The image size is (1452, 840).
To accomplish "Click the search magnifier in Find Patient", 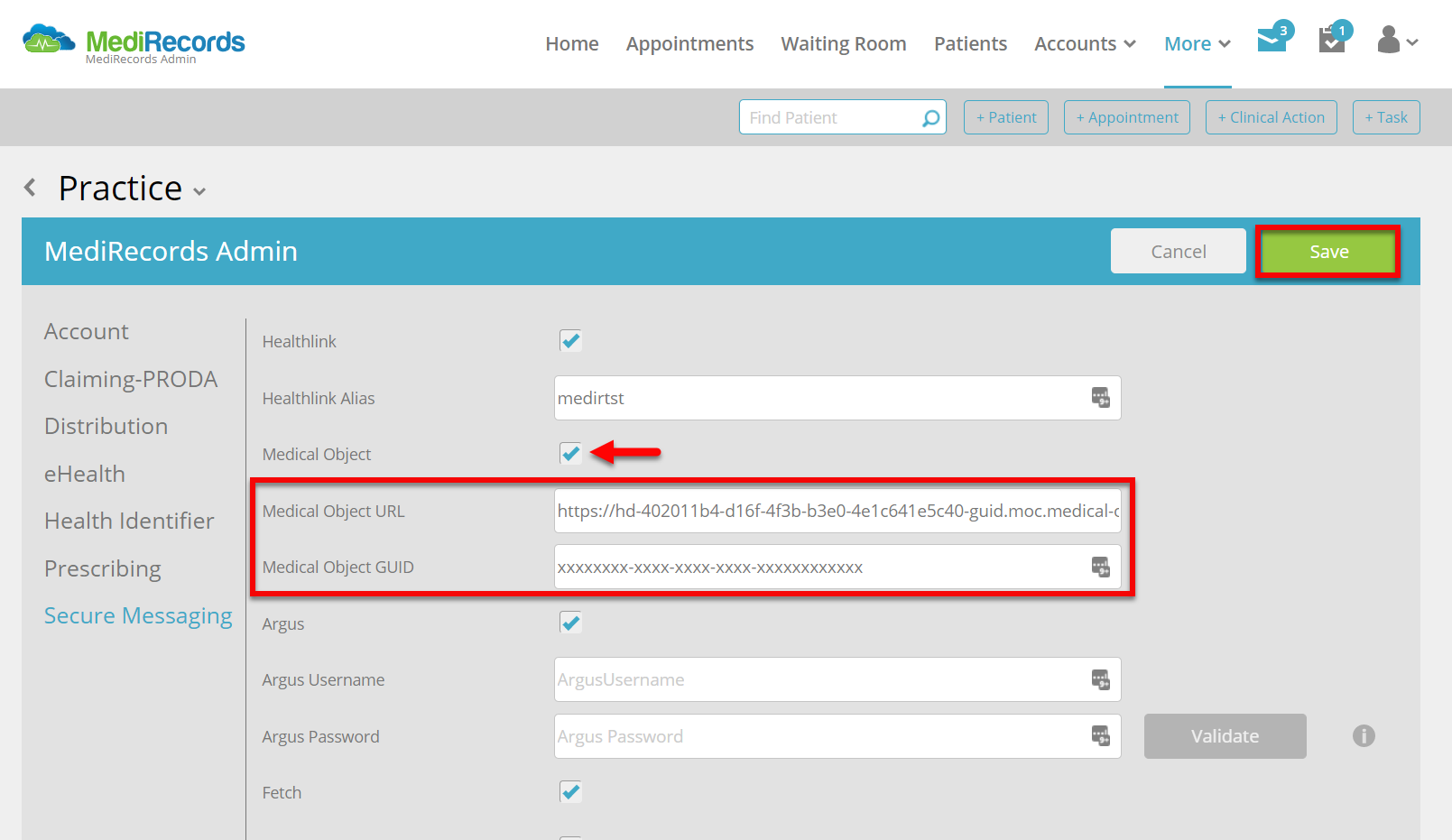I will pyautogui.click(x=930, y=117).
